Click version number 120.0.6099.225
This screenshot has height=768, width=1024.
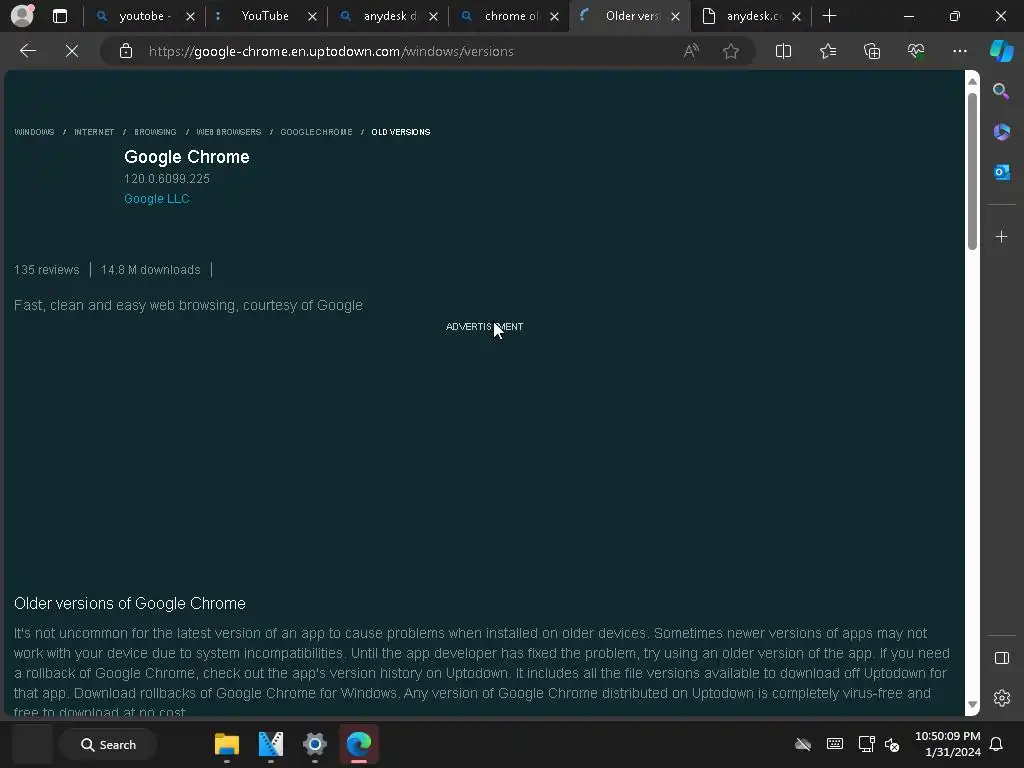coord(167,178)
